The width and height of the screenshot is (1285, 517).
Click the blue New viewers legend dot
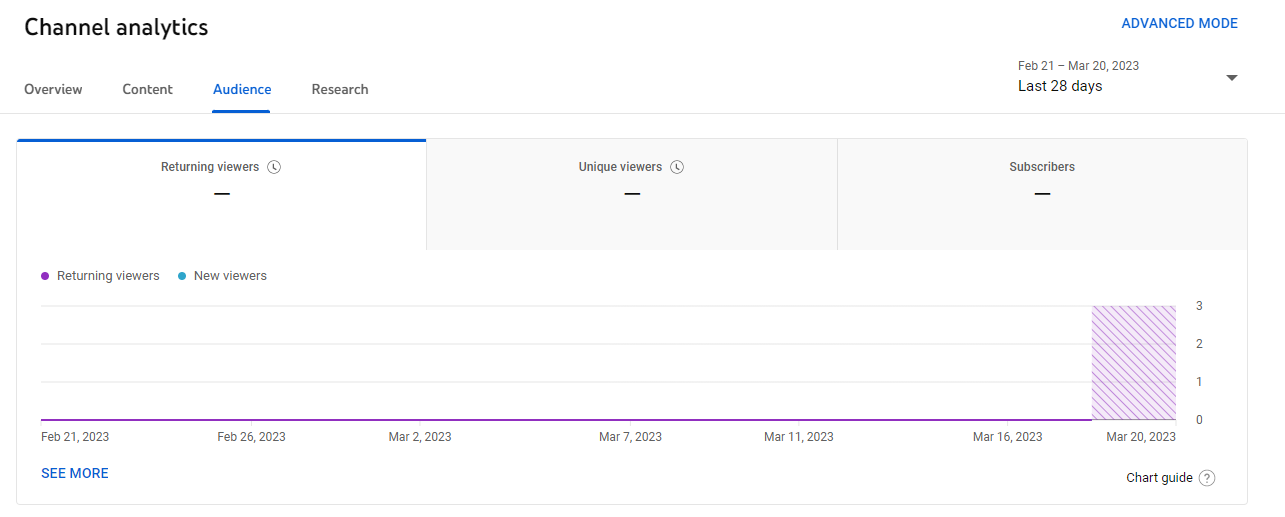pos(182,276)
